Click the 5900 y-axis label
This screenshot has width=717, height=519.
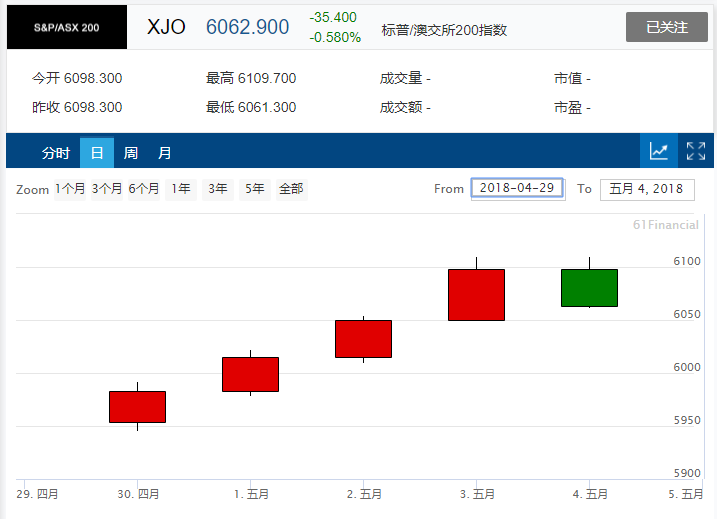(x=687, y=473)
